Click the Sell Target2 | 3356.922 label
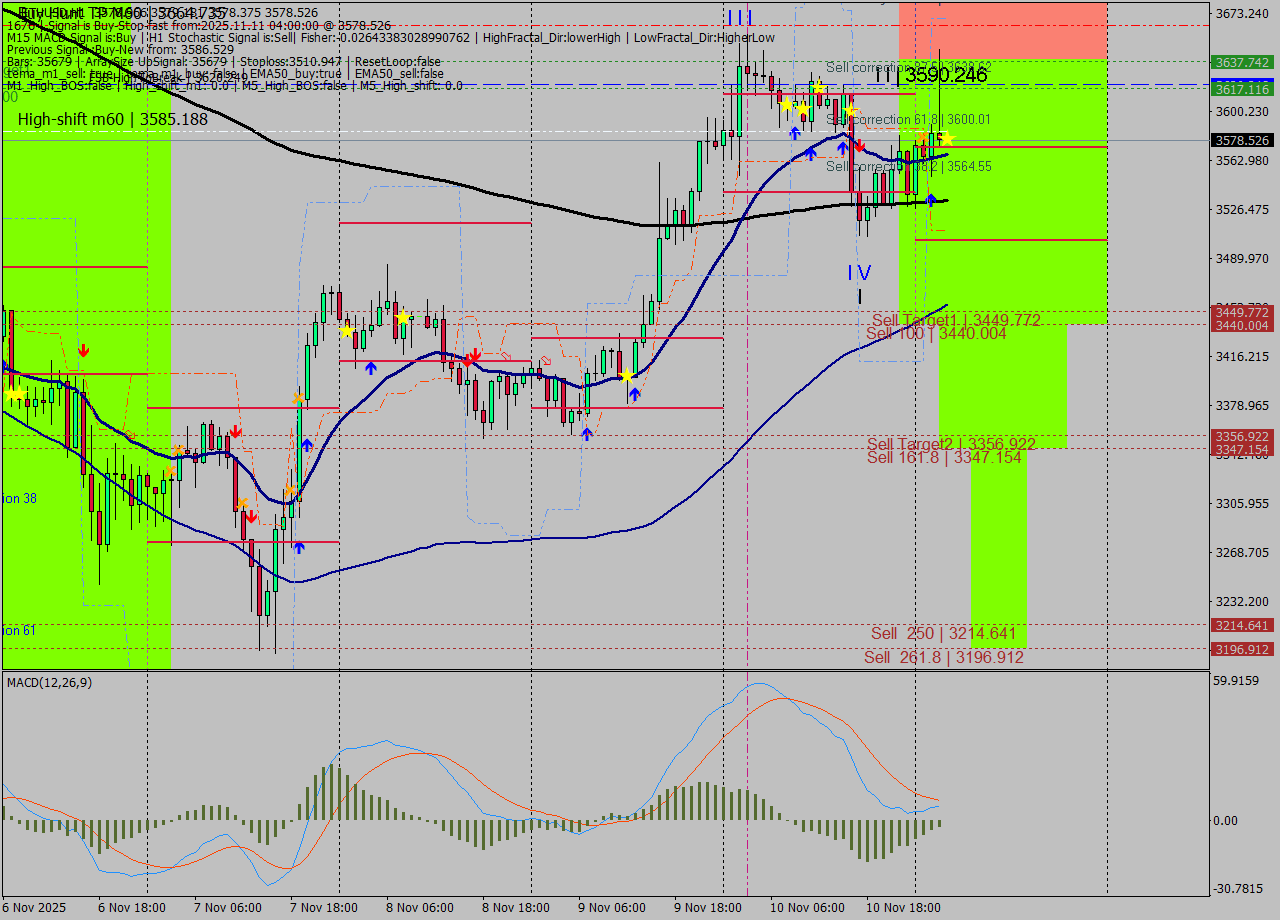The image size is (1280, 920). pyautogui.click(x=950, y=443)
